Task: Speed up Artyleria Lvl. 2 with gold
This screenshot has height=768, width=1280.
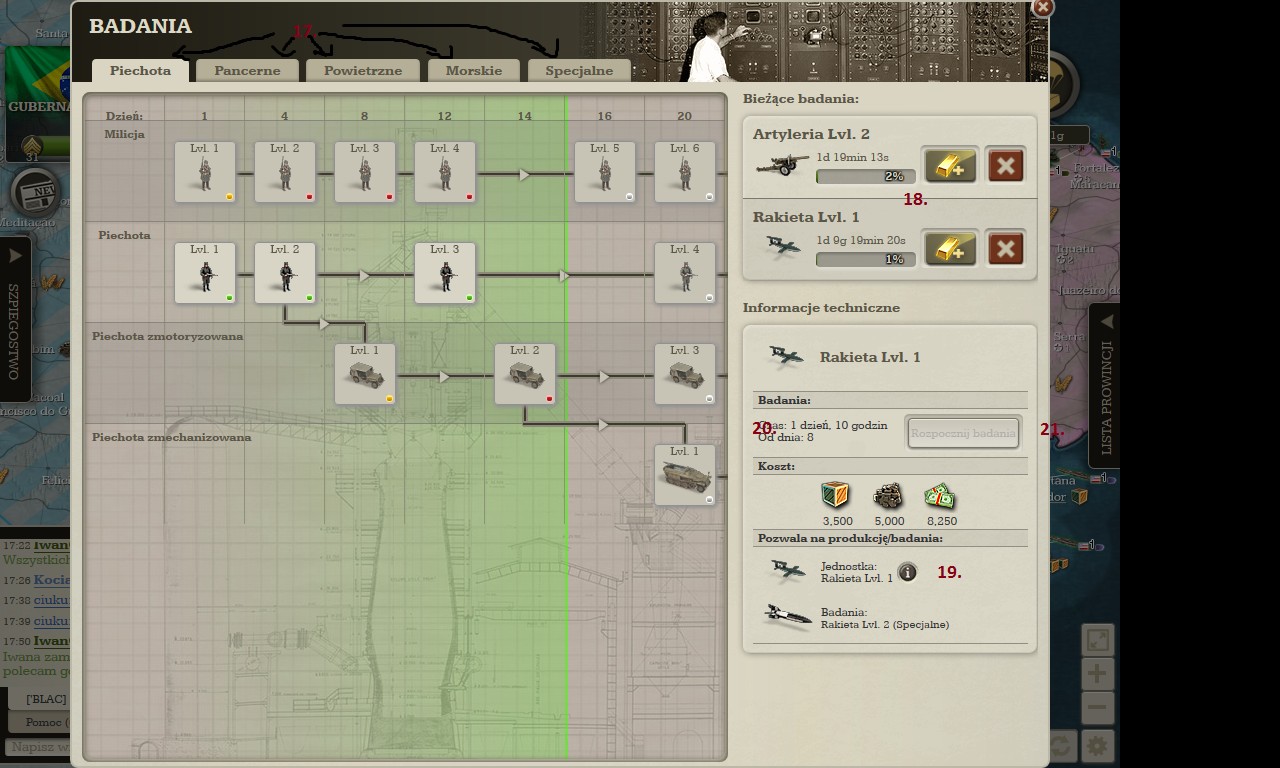Action: click(x=950, y=165)
